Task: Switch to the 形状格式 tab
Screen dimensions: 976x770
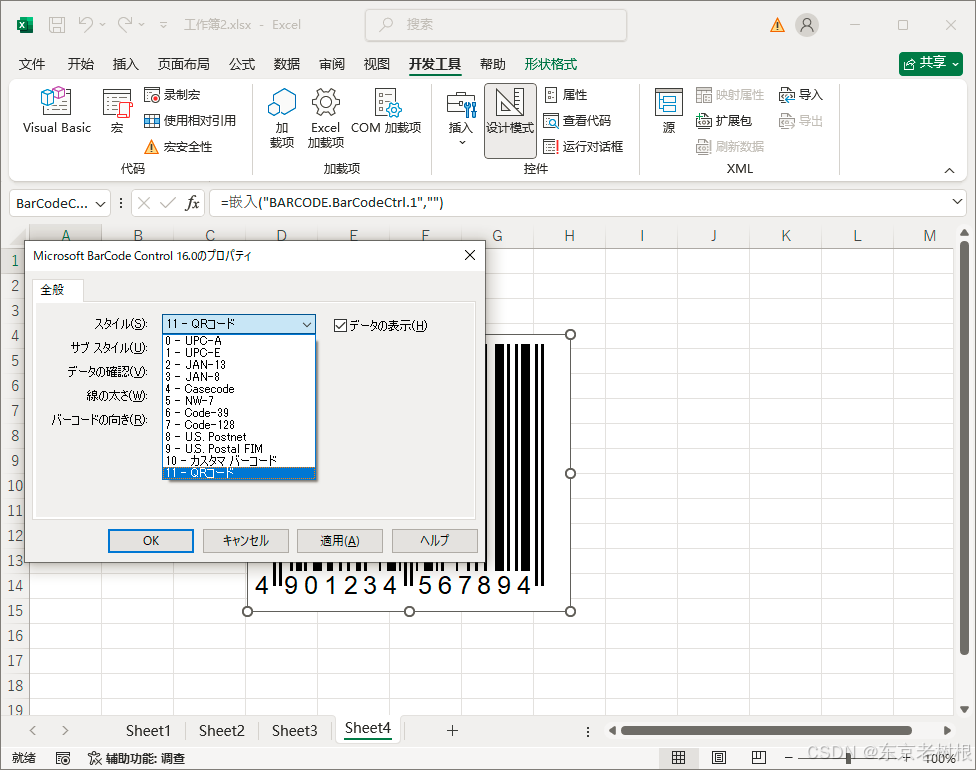Action: [550, 64]
